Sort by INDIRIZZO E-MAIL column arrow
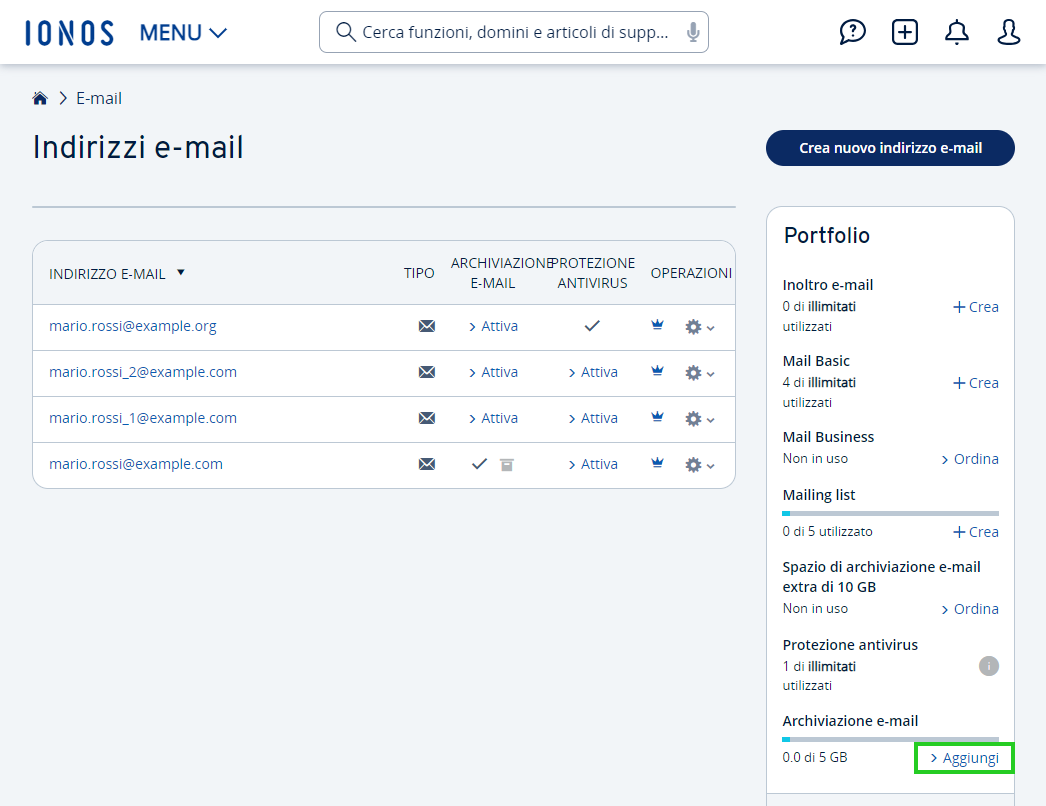 (x=181, y=272)
